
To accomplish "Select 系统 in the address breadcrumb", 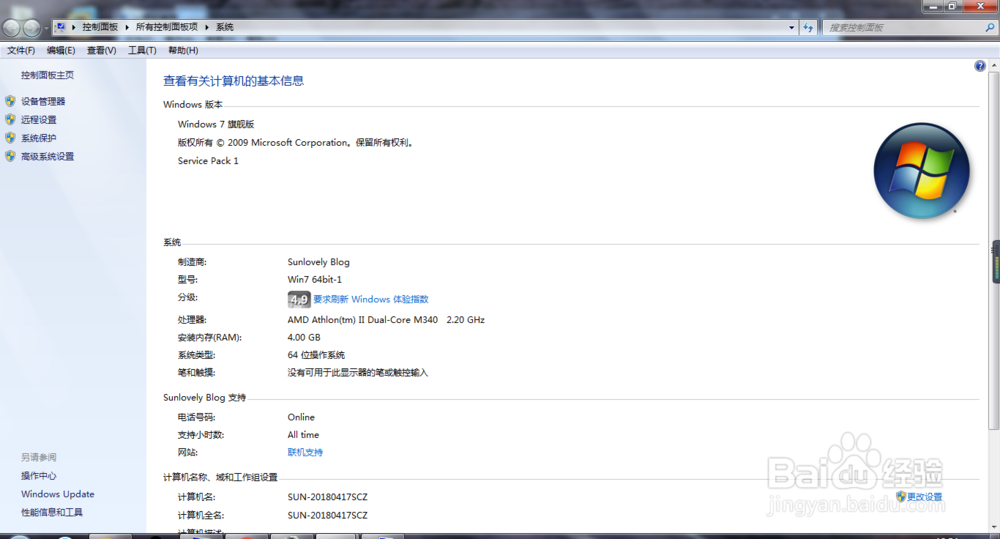I will point(224,27).
